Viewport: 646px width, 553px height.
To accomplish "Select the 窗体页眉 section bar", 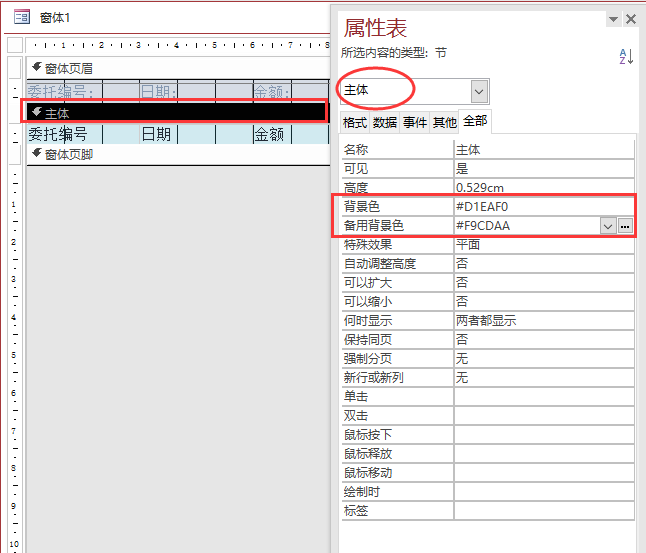I will click(x=178, y=68).
